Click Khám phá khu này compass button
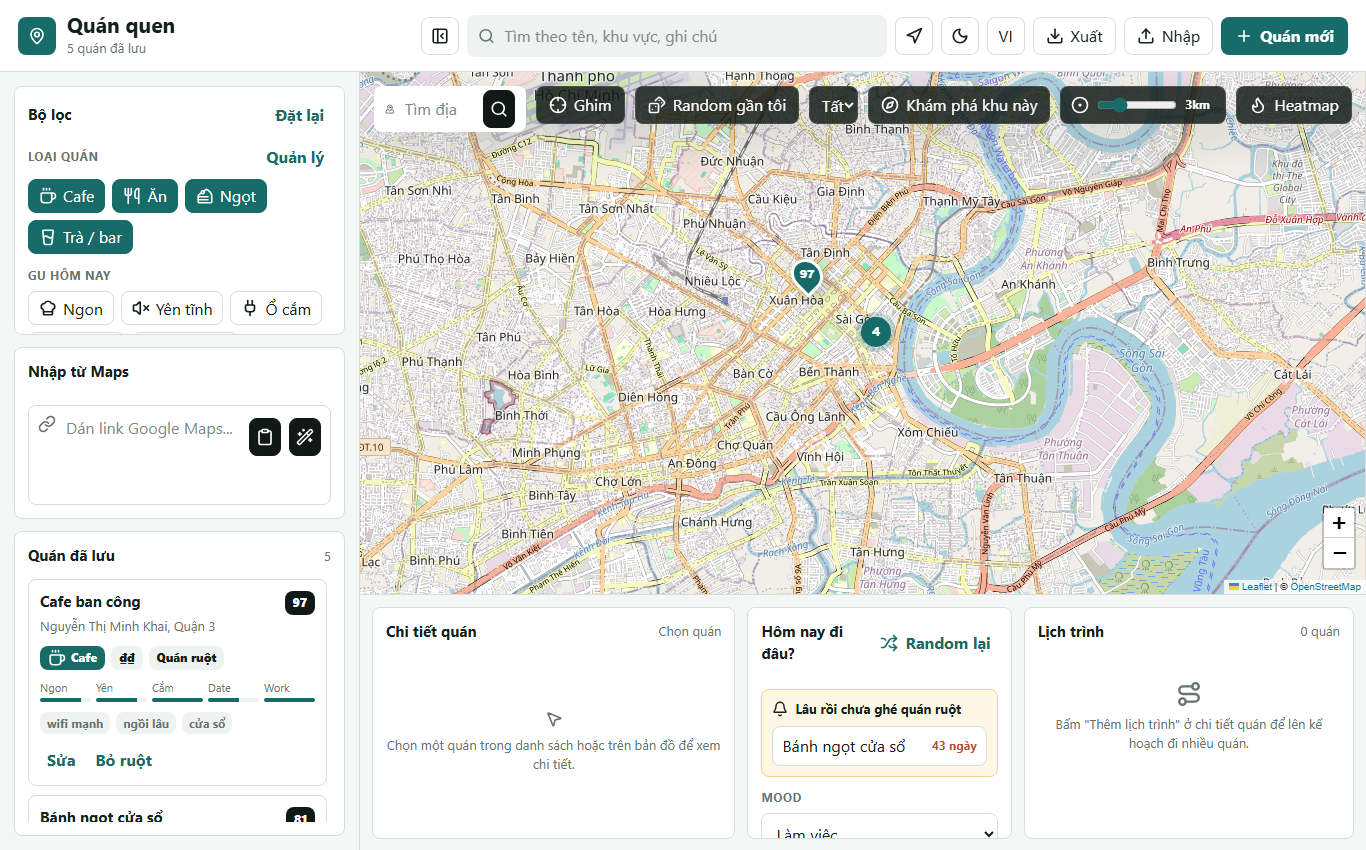1366x850 pixels. [959, 105]
